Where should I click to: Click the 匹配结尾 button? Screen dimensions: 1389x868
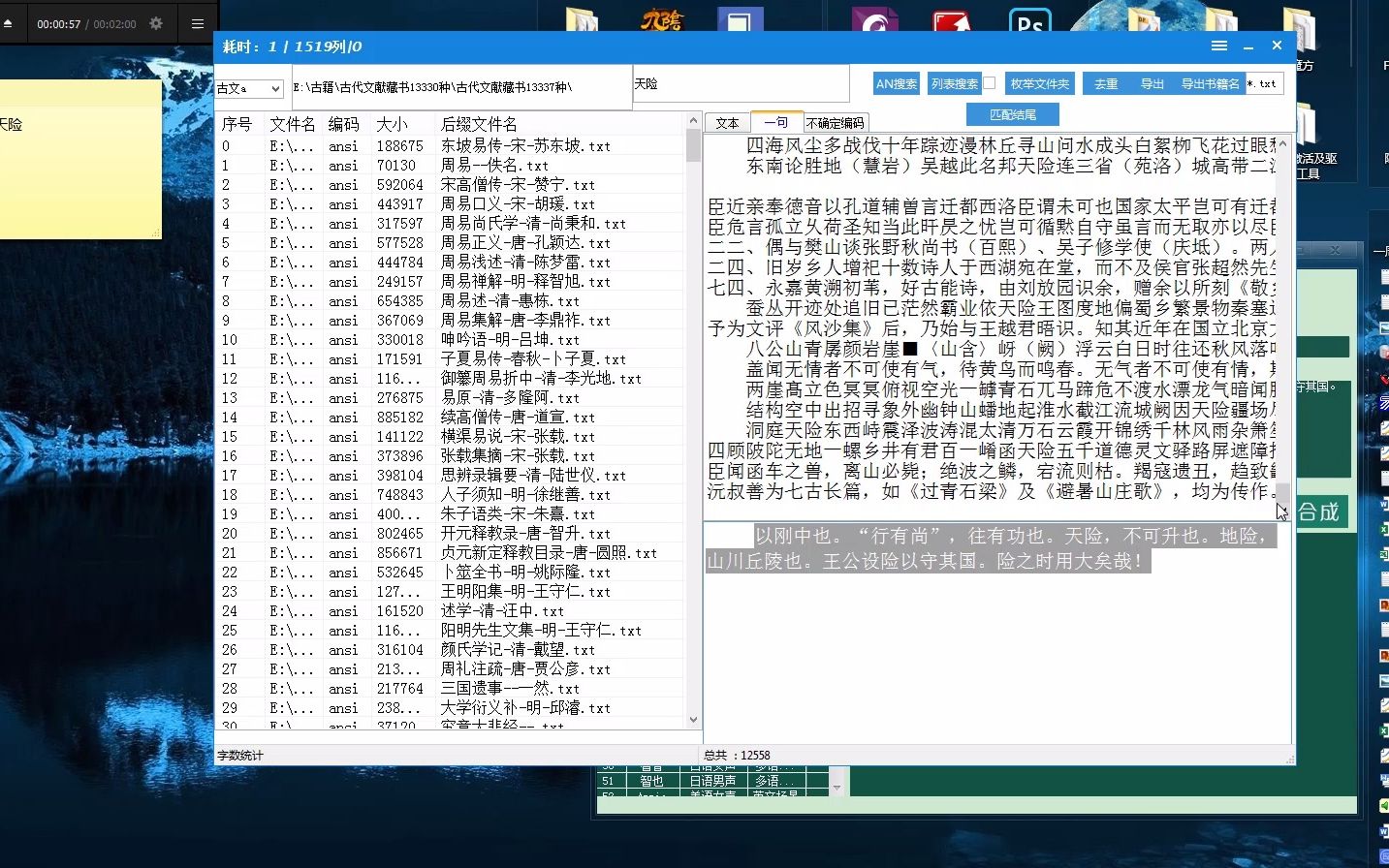(x=1012, y=114)
